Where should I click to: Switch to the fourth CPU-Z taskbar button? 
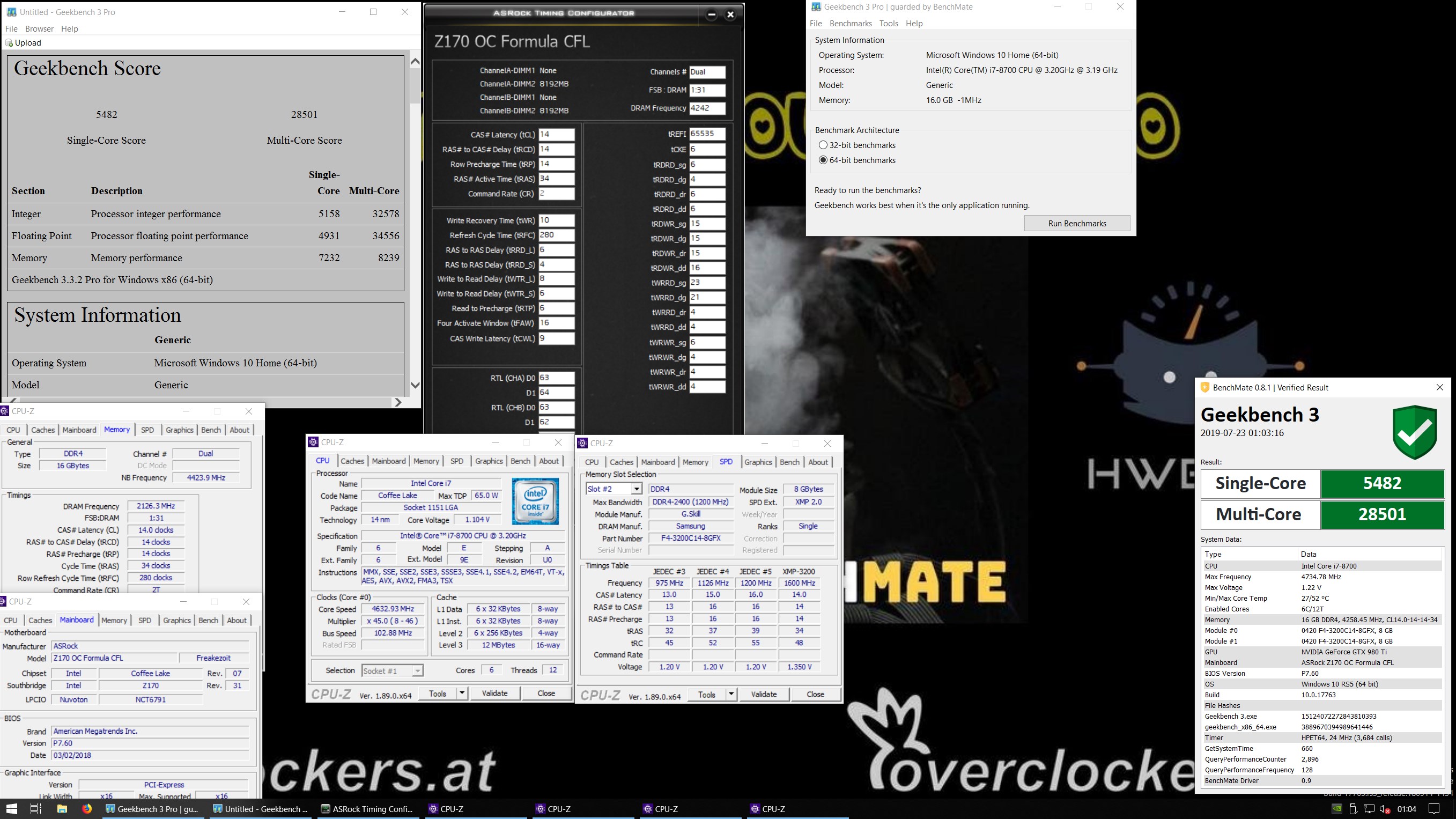pyautogui.click(x=797, y=809)
